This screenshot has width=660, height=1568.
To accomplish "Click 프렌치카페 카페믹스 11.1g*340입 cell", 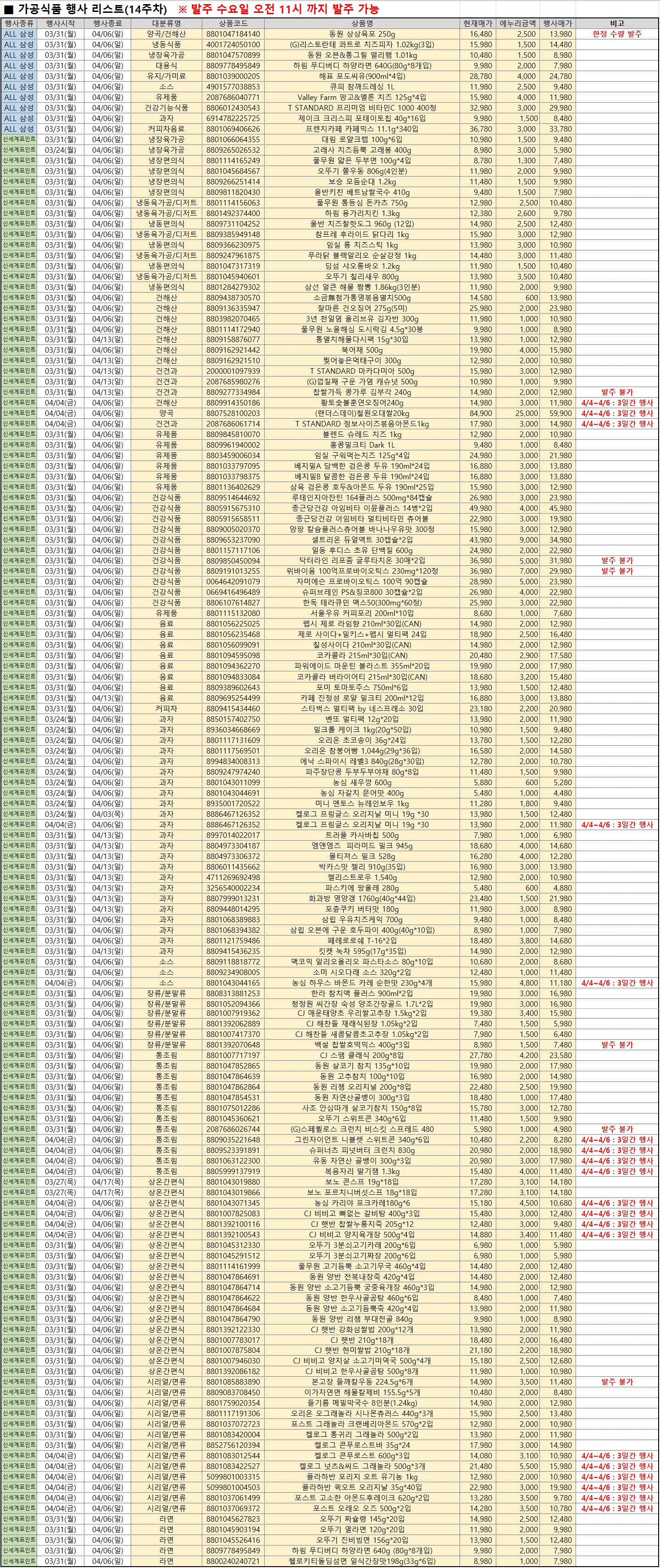I will 362,128.
